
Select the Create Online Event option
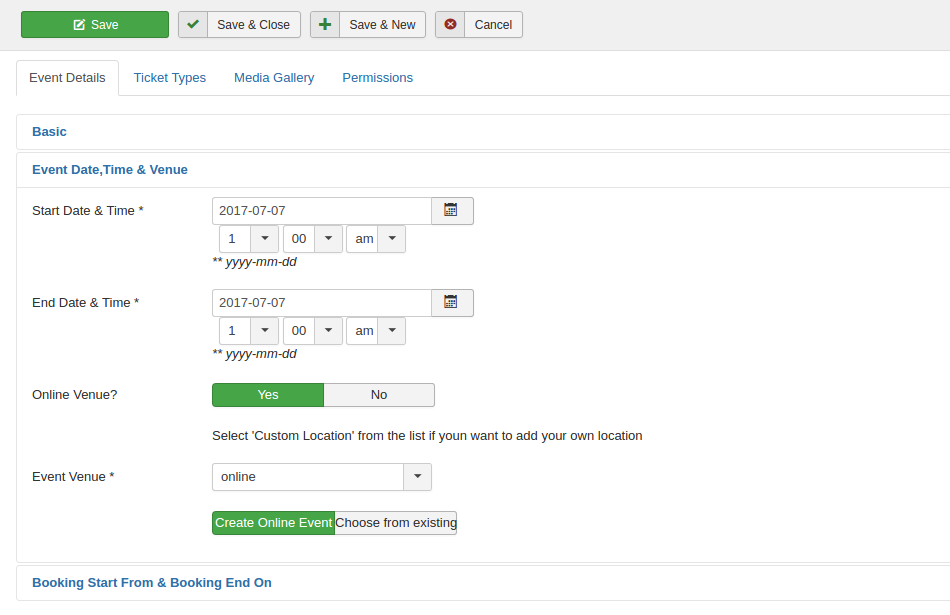pyautogui.click(x=273, y=523)
